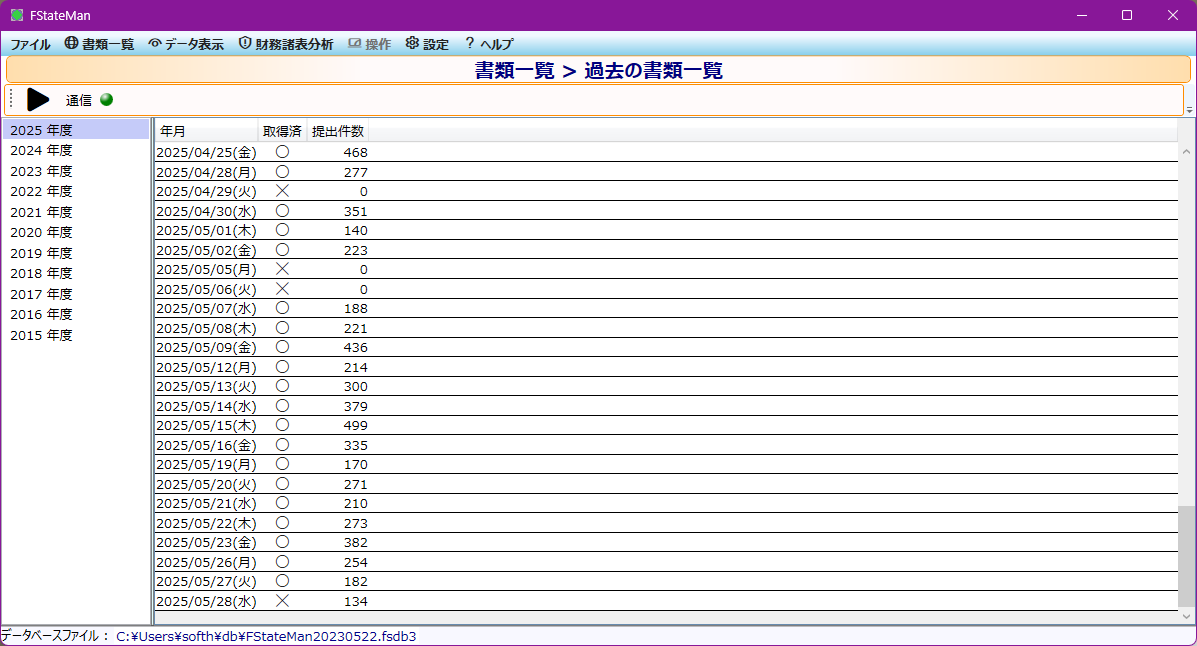The width and height of the screenshot is (1197, 646).
Task: Open the 設定 menu
Action: tap(428, 44)
